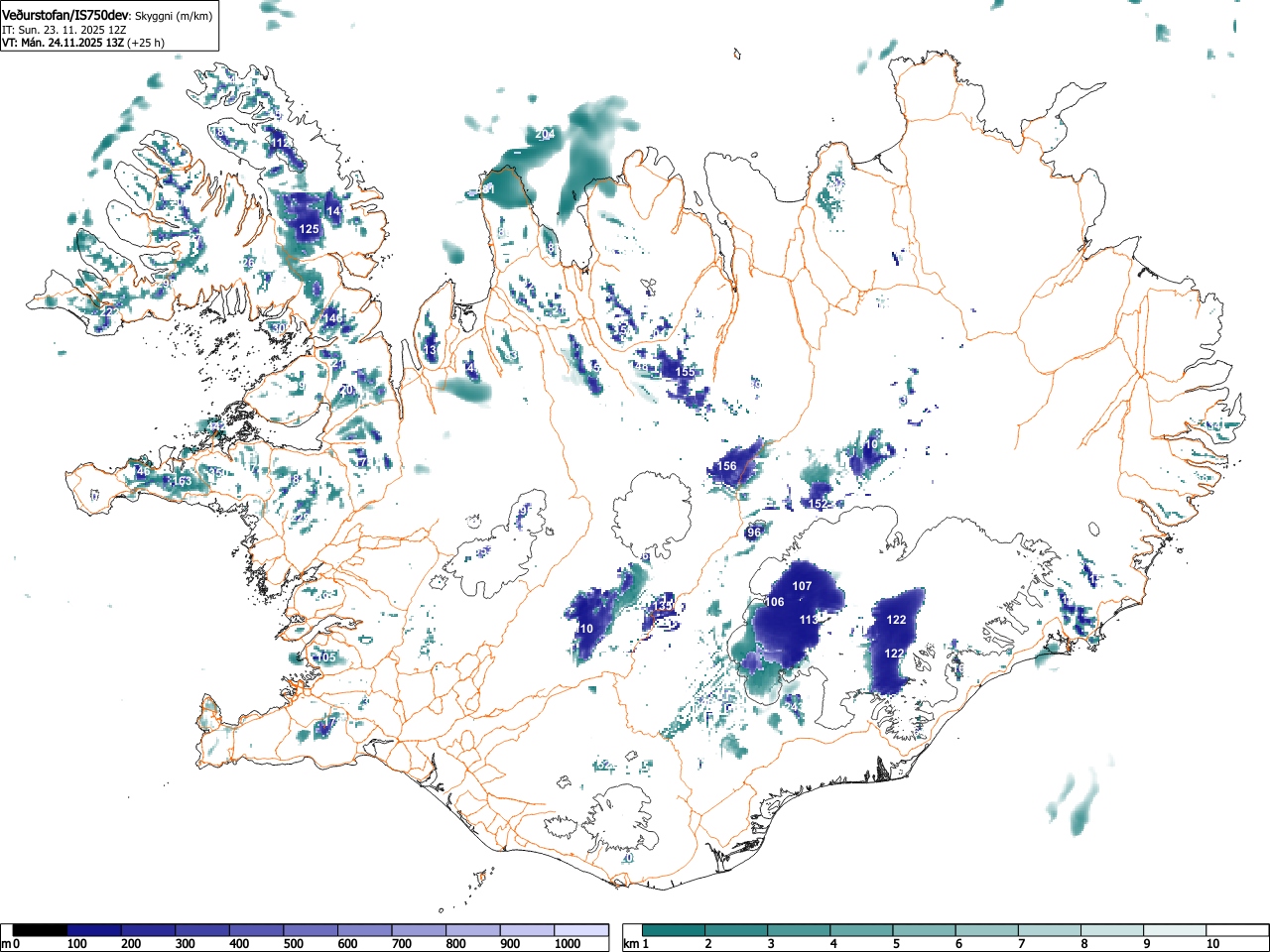Click the 112 visibility value on the map
1270x952 pixels.
281,143
